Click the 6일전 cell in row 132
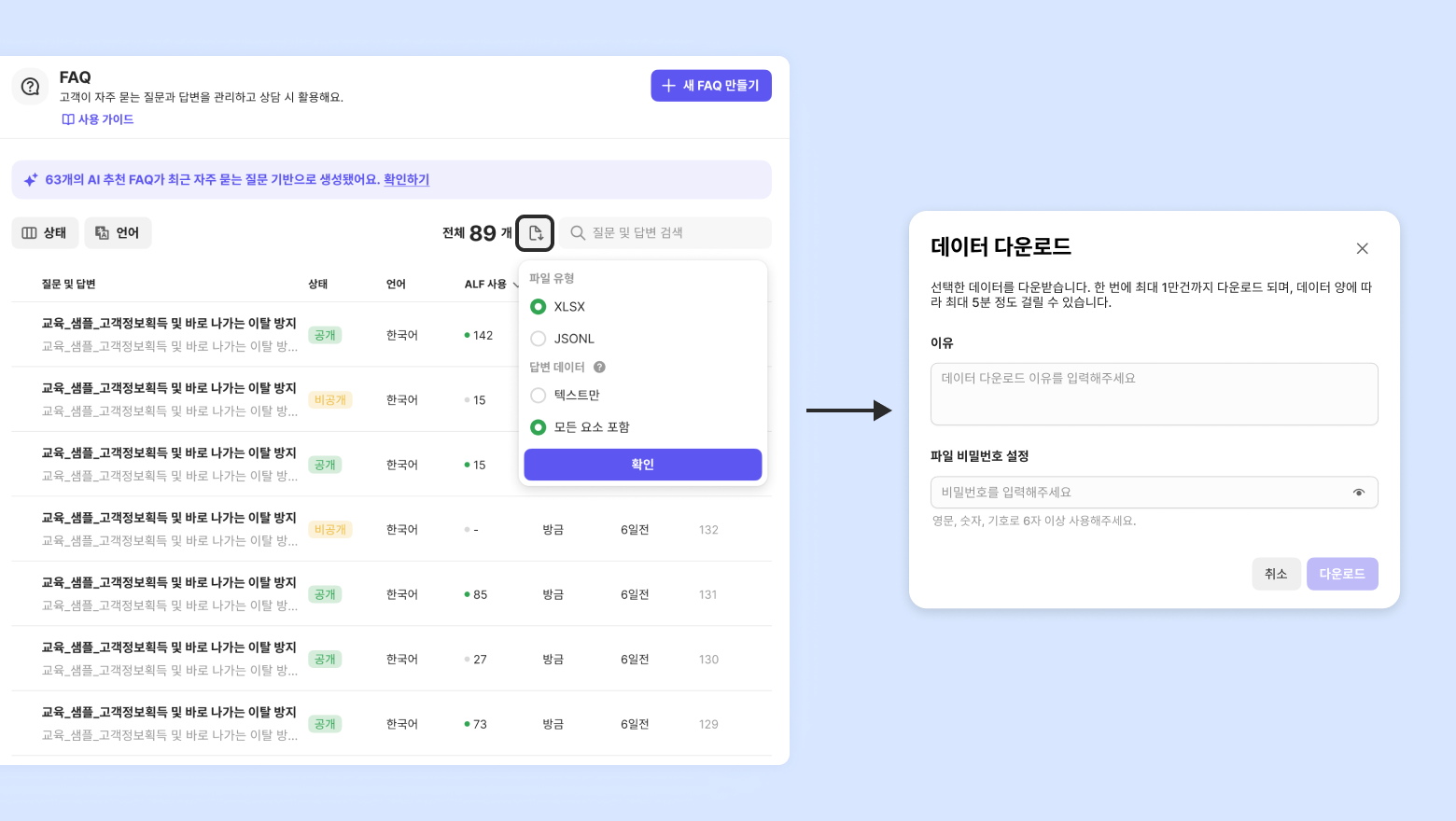Screen dimensions: 1456x821 pyautogui.click(x=635, y=530)
